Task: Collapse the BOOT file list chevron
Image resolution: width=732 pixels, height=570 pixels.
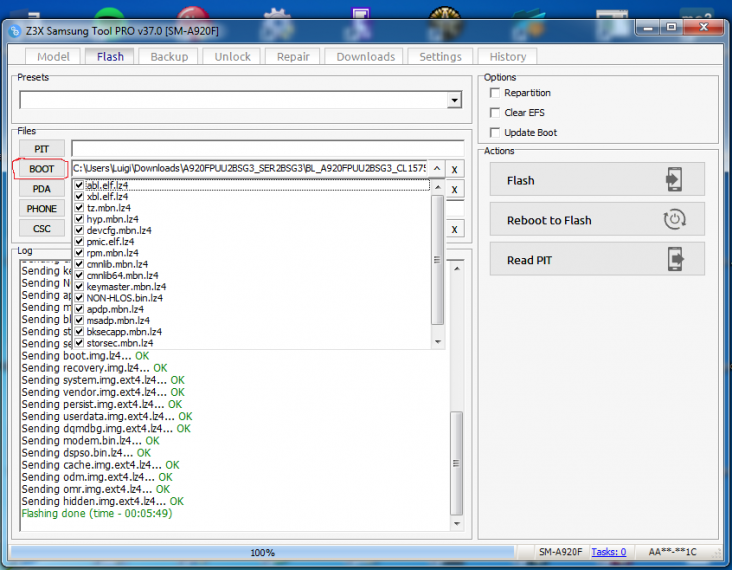Action: [437, 169]
